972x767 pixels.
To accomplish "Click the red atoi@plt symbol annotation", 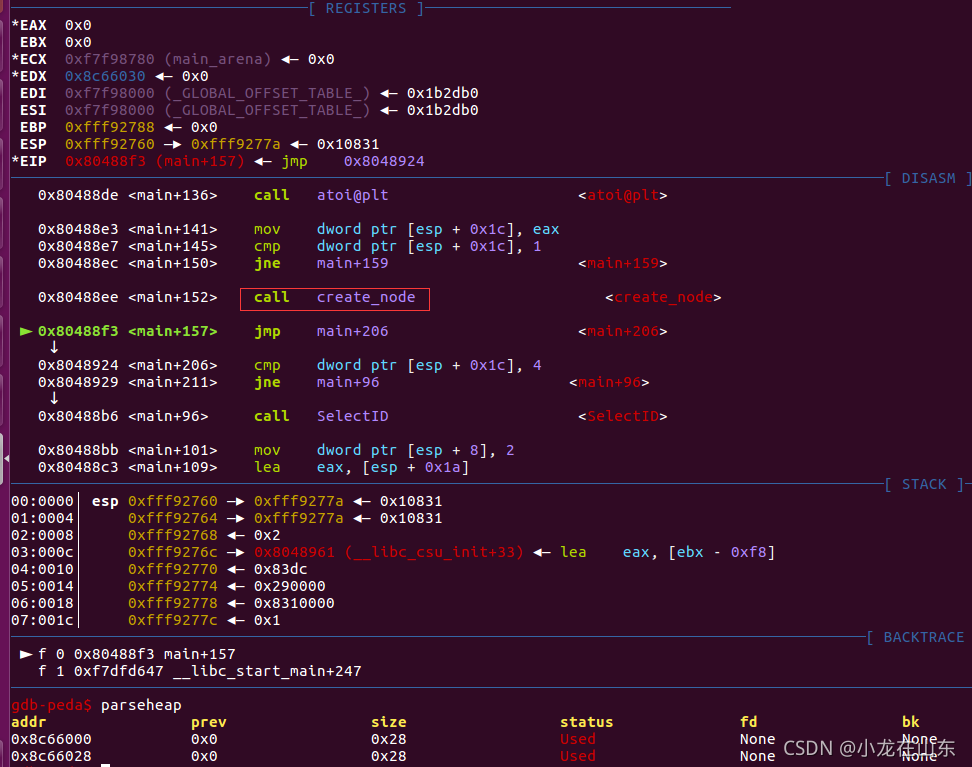I will (623, 195).
